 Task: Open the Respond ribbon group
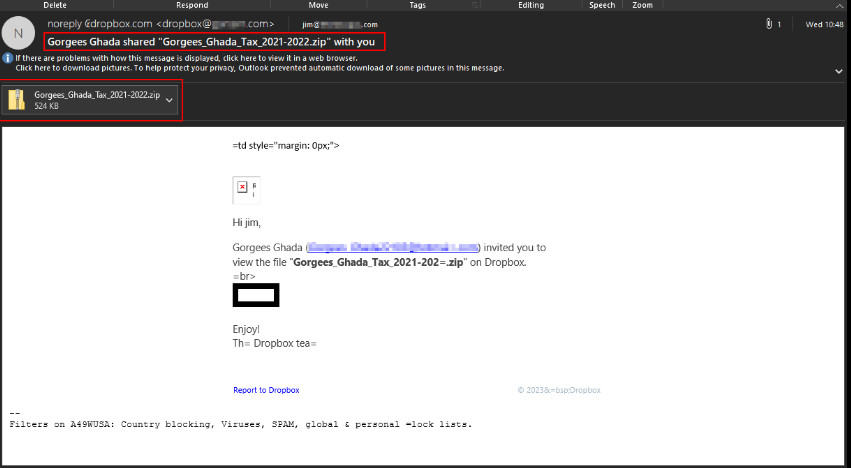point(192,5)
